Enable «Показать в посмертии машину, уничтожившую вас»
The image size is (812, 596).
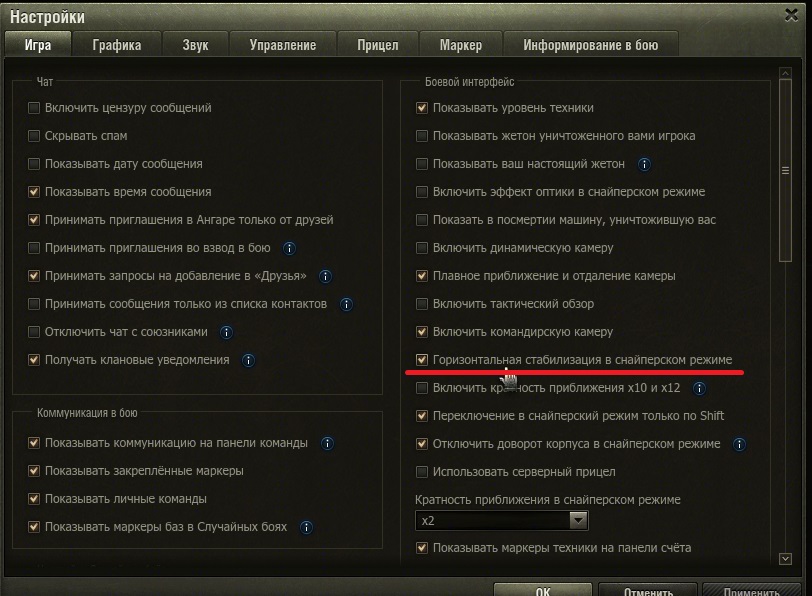[x=422, y=220]
